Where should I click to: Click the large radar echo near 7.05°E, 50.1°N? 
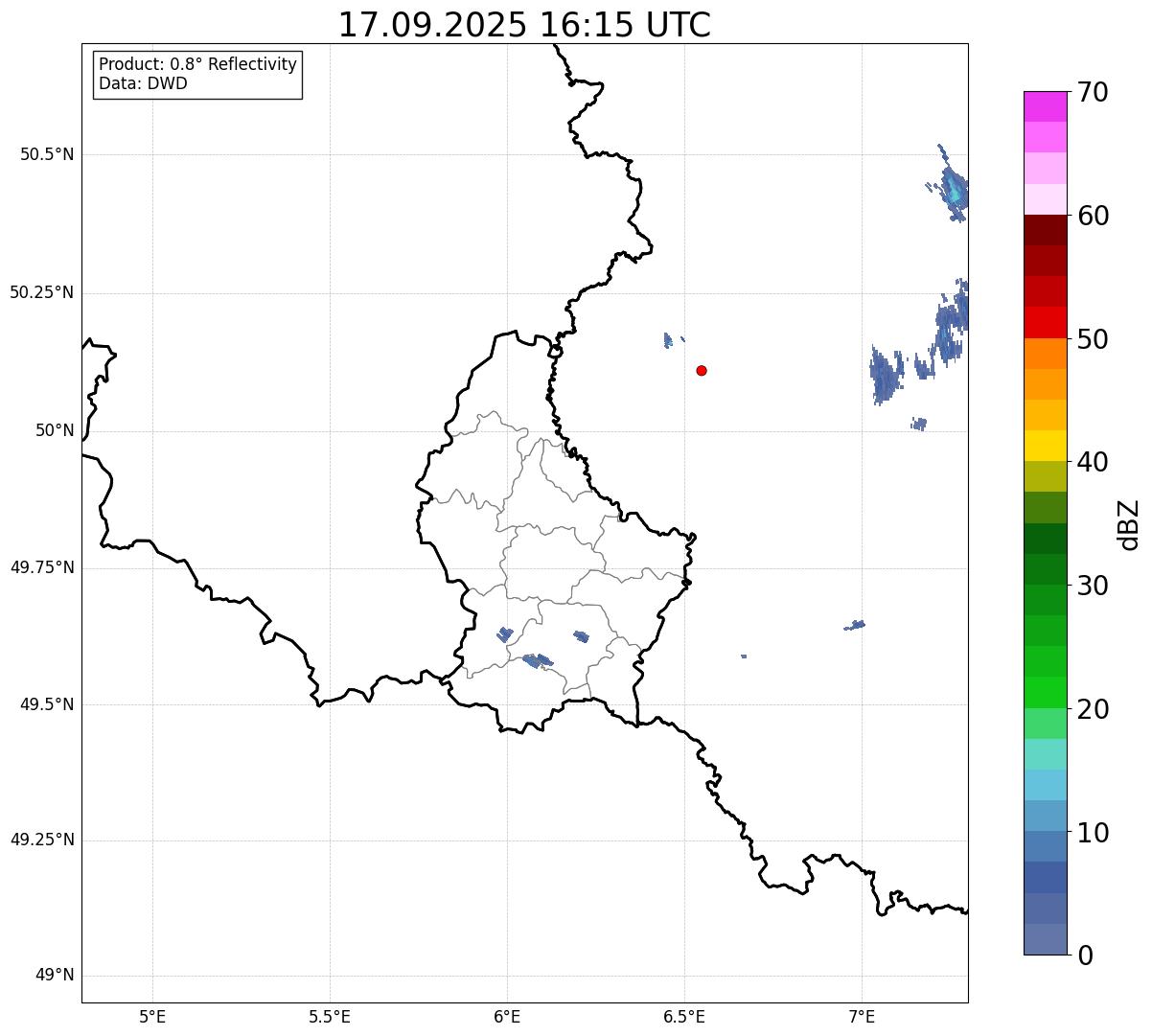coord(886,375)
